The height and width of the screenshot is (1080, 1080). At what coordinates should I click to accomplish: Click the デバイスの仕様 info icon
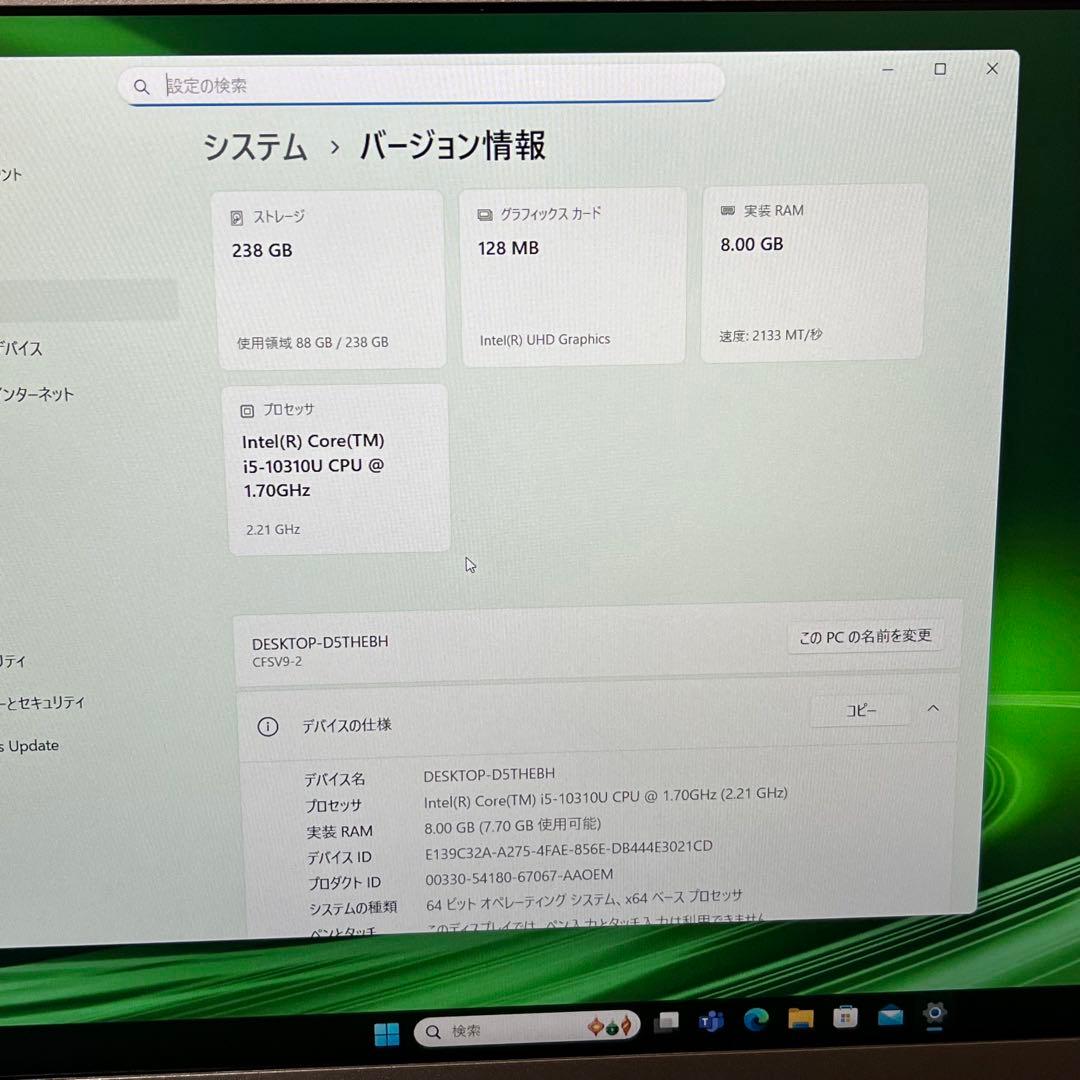(x=267, y=726)
